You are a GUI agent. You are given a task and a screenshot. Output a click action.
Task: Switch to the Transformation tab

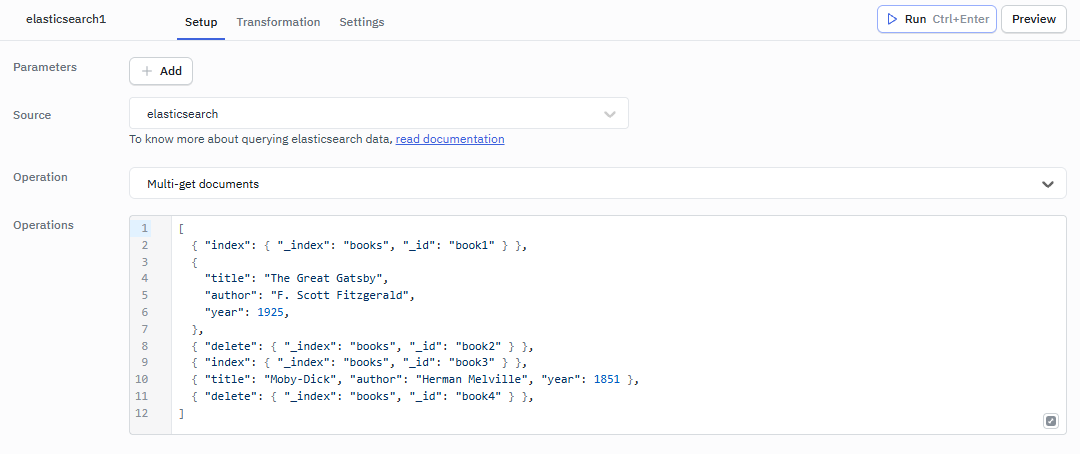pyautogui.click(x=278, y=22)
